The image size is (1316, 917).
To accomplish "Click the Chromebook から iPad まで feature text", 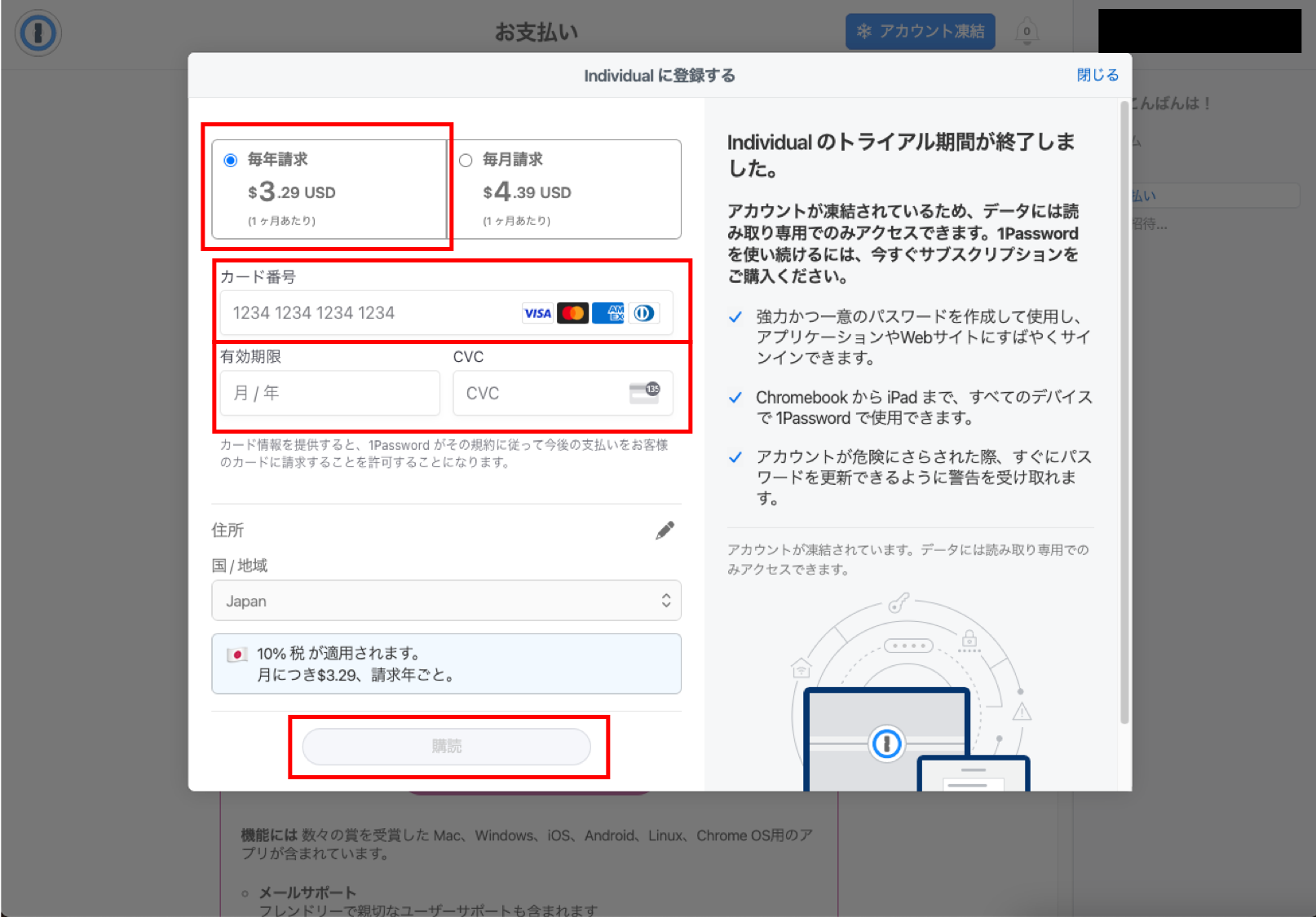I will pos(924,408).
